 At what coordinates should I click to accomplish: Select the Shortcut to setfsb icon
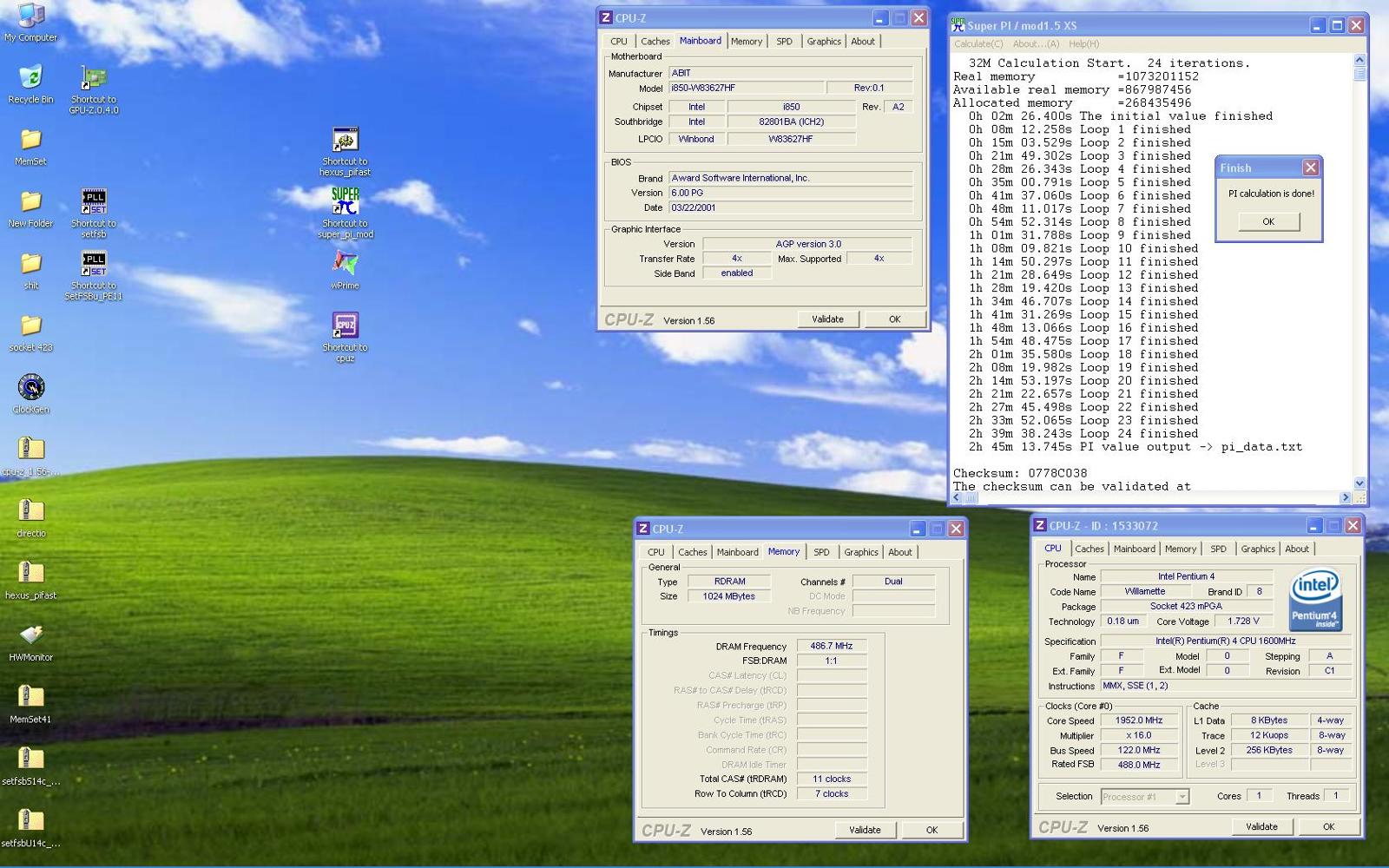[x=94, y=214]
